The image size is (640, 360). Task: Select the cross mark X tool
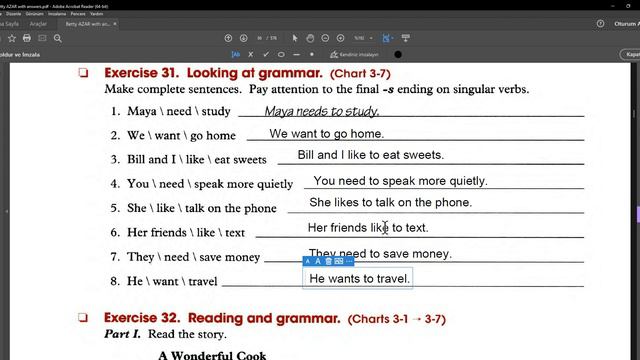pyautogui.click(x=251, y=54)
